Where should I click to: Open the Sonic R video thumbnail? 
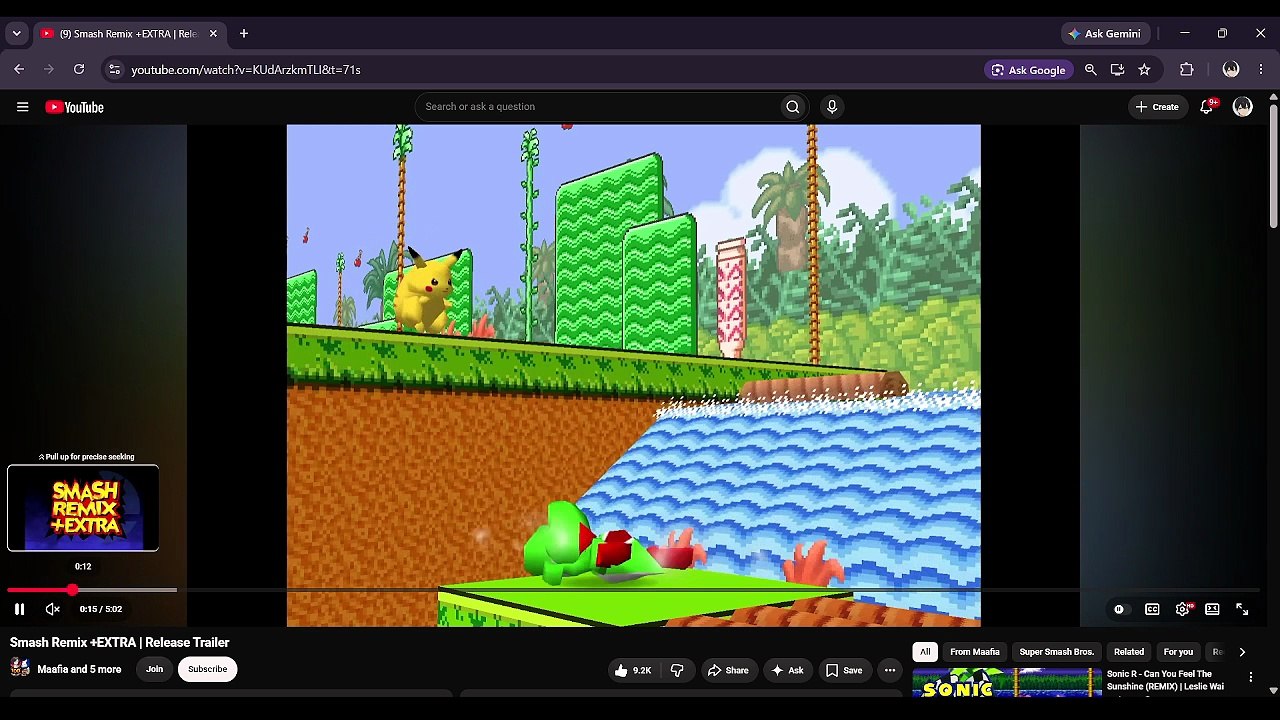[x=1007, y=681]
